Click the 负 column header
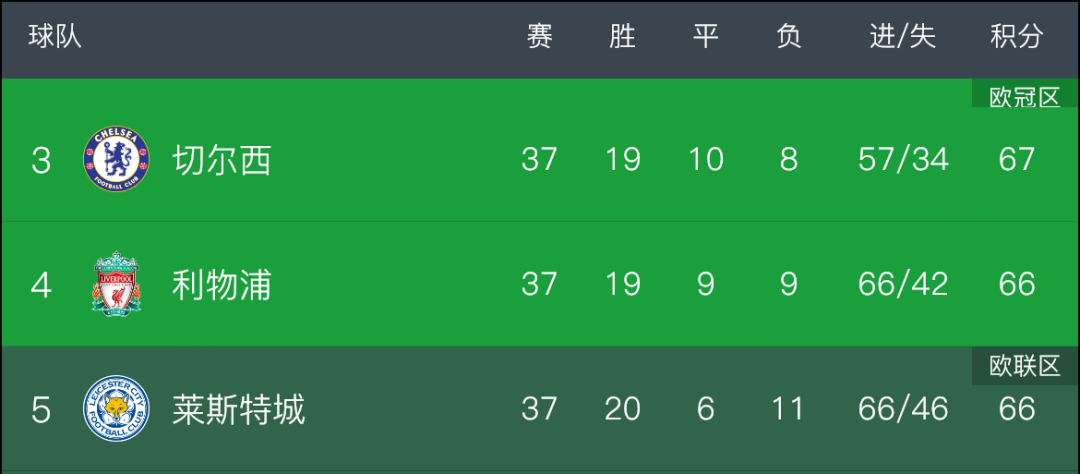 (789, 37)
